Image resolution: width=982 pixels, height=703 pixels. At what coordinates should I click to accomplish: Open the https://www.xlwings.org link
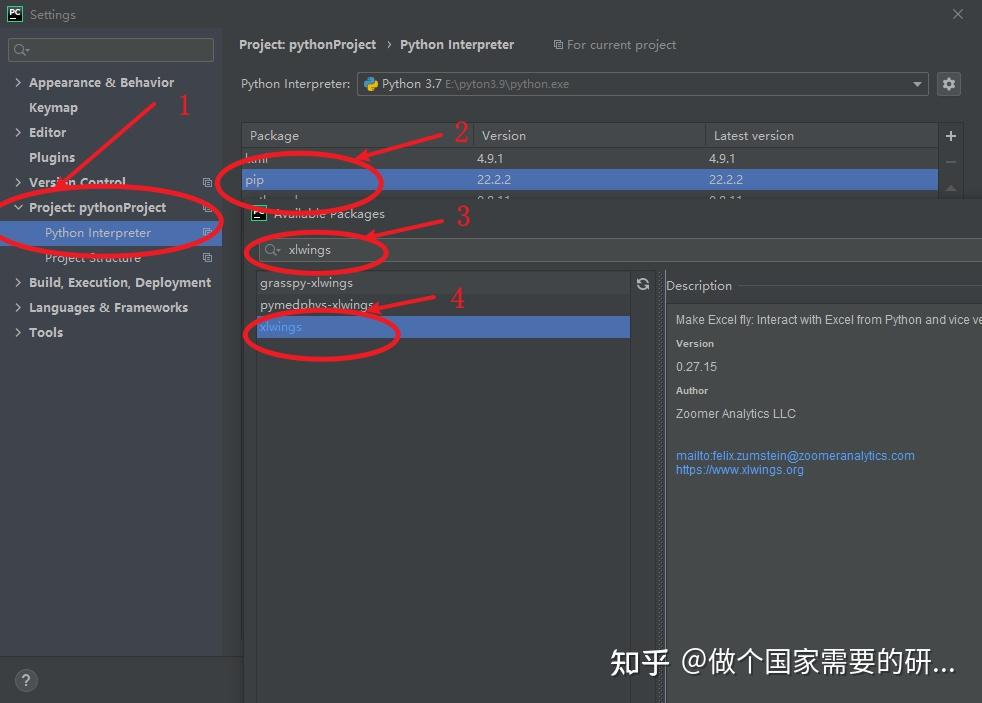(739, 470)
